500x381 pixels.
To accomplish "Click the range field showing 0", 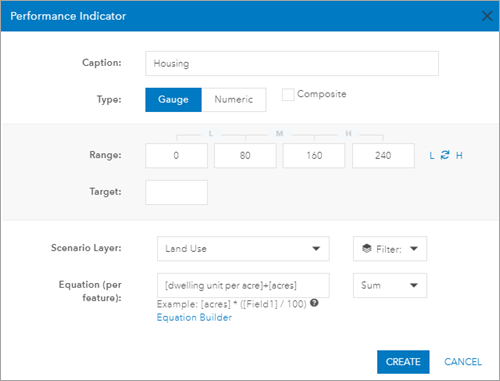I will (x=176, y=156).
